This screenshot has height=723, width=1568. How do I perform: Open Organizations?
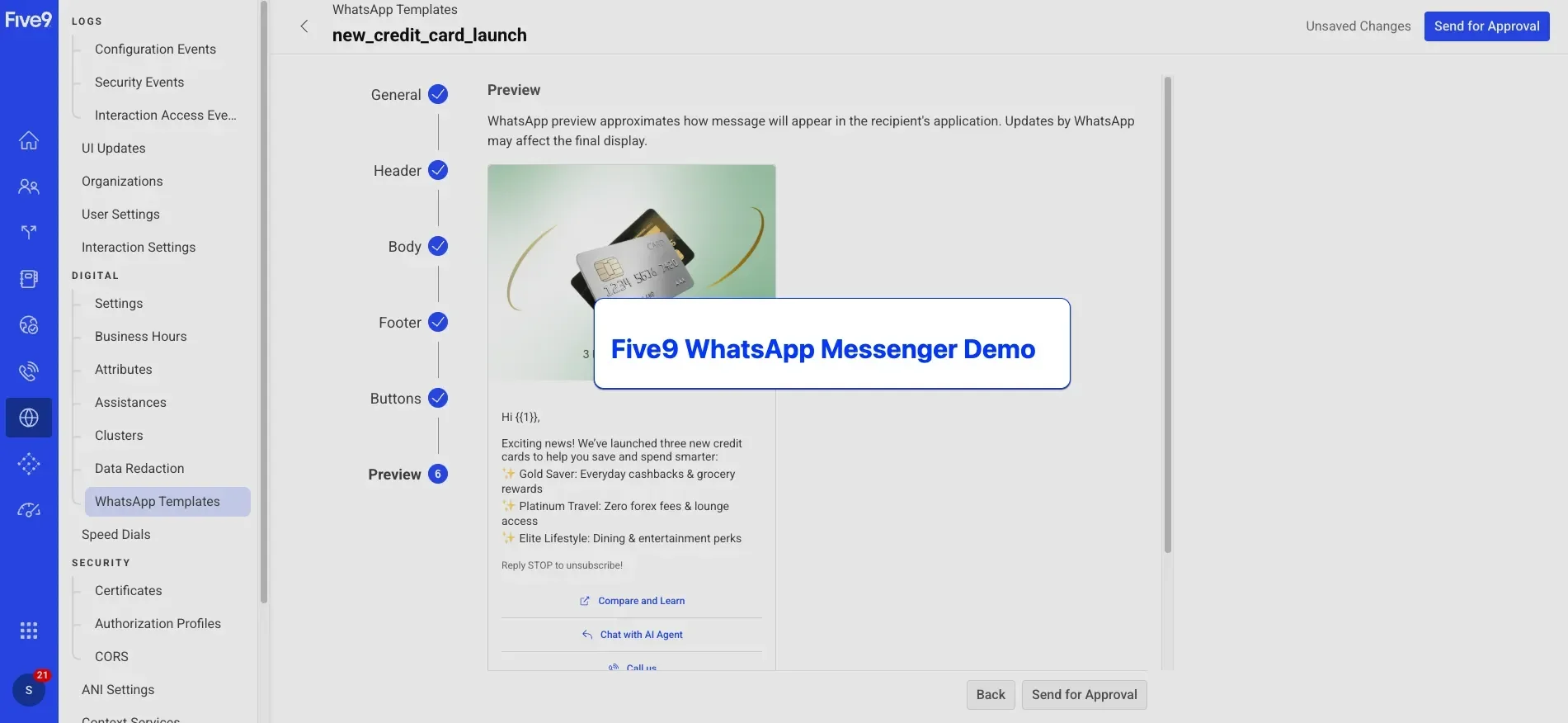pos(122,182)
